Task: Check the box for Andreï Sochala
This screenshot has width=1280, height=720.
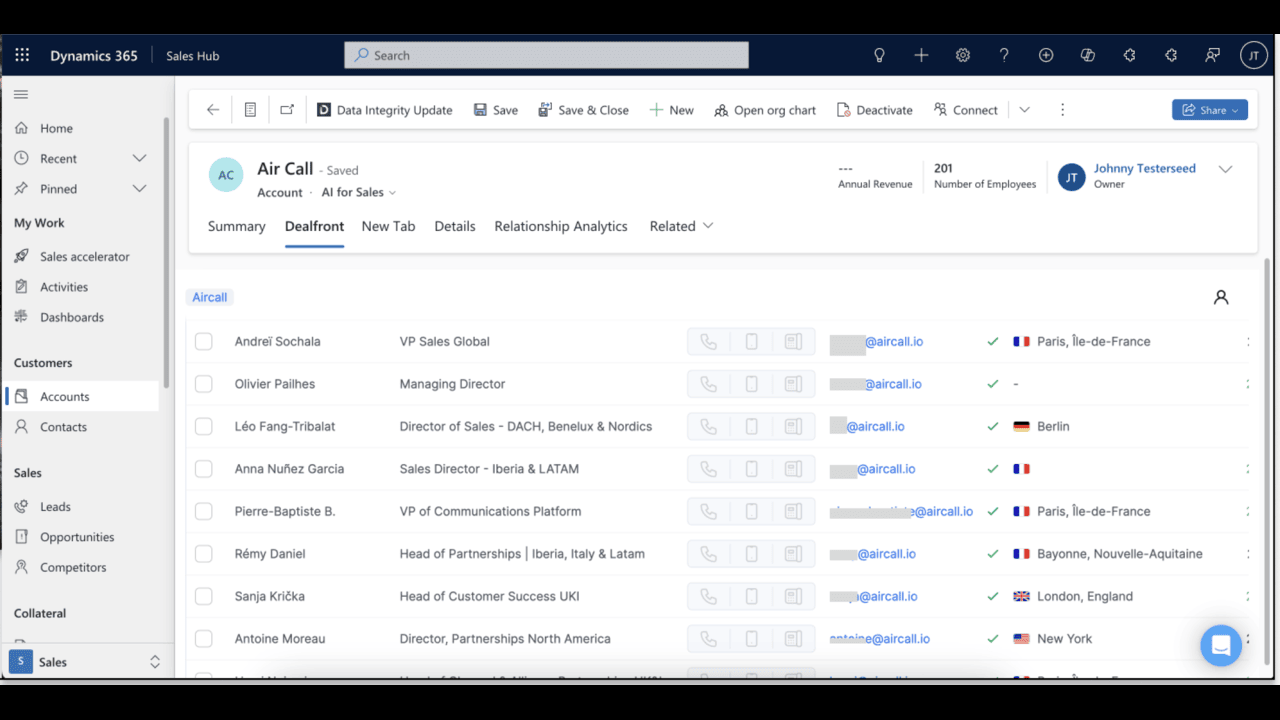Action: pyautogui.click(x=204, y=342)
